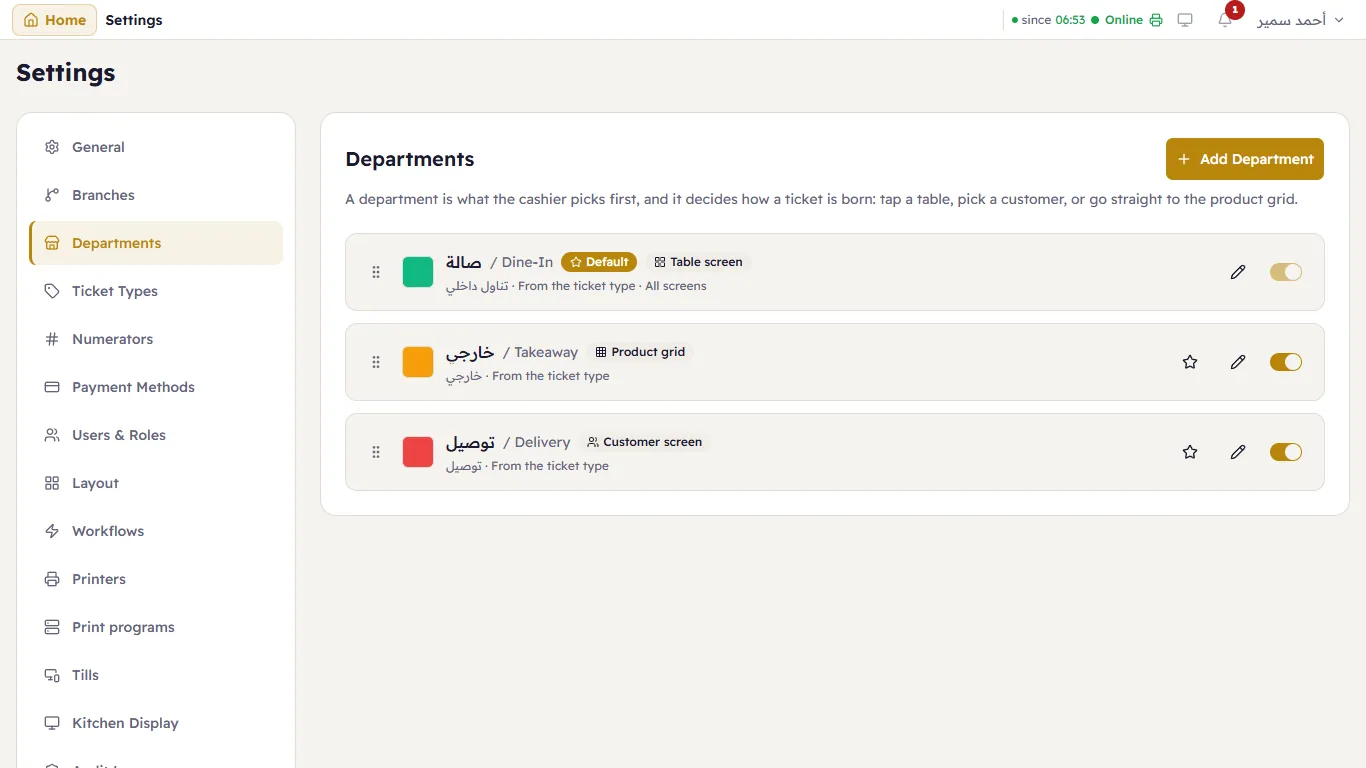The image size is (1366, 768).
Task: Set Delivery as default with star
Action: [x=1190, y=452]
